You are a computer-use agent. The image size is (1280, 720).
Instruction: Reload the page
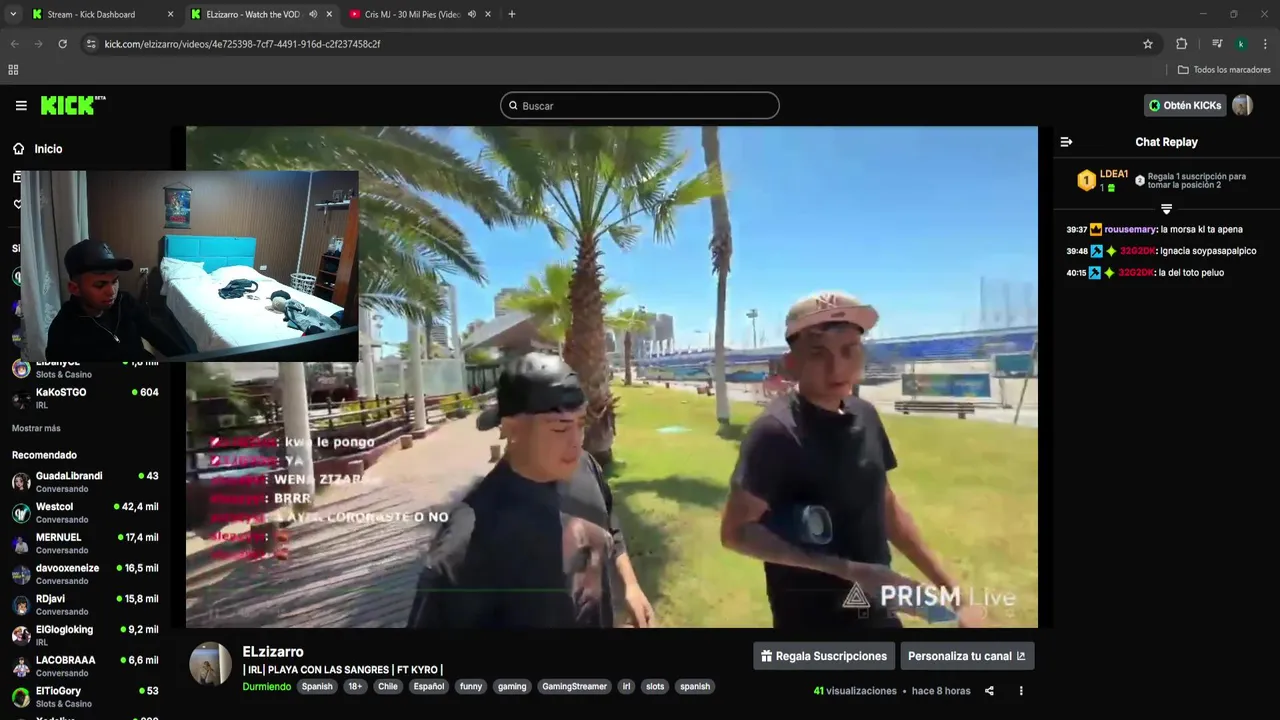62,44
